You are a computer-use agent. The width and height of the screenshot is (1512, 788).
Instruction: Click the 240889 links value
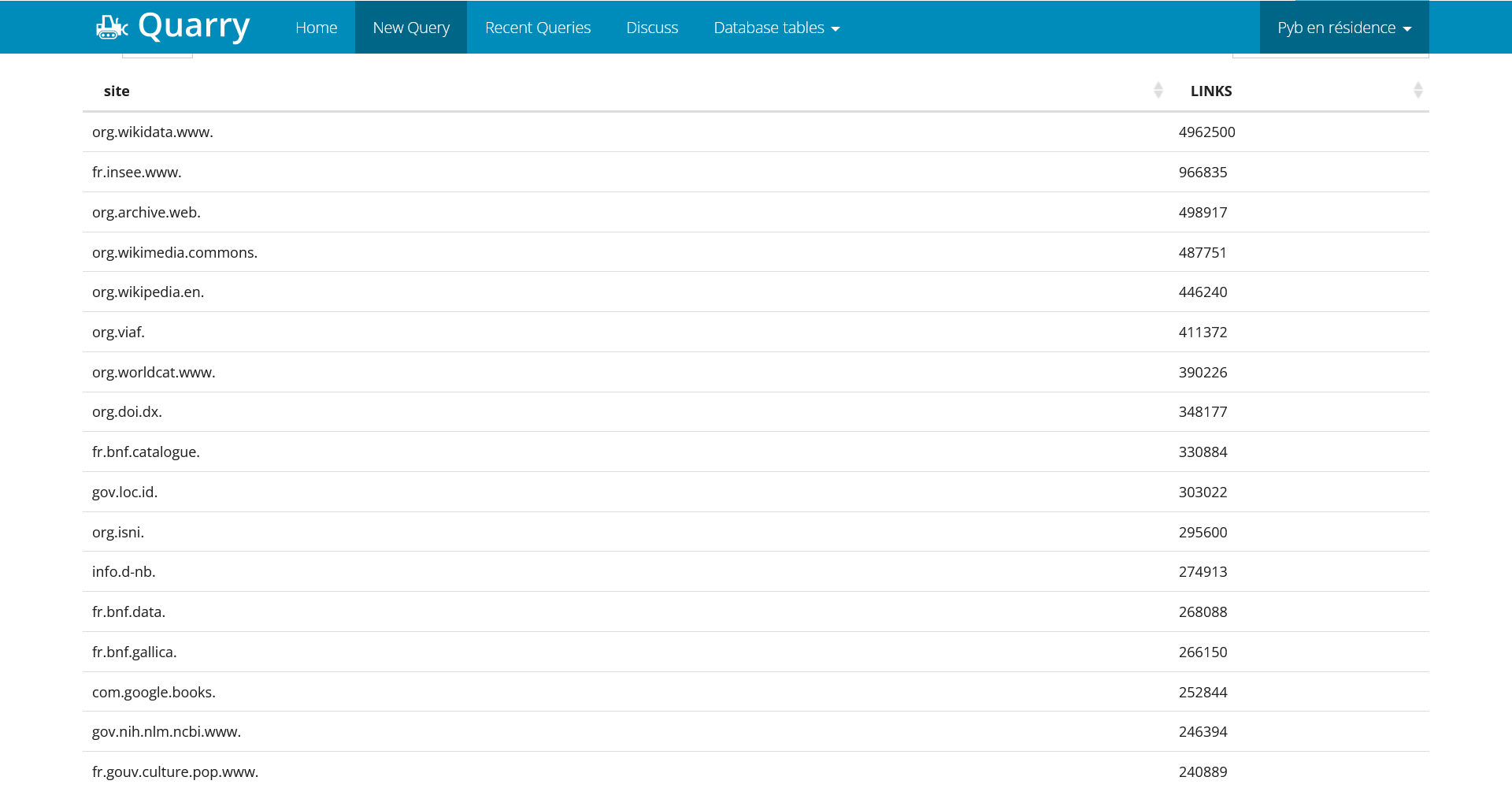1203,772
